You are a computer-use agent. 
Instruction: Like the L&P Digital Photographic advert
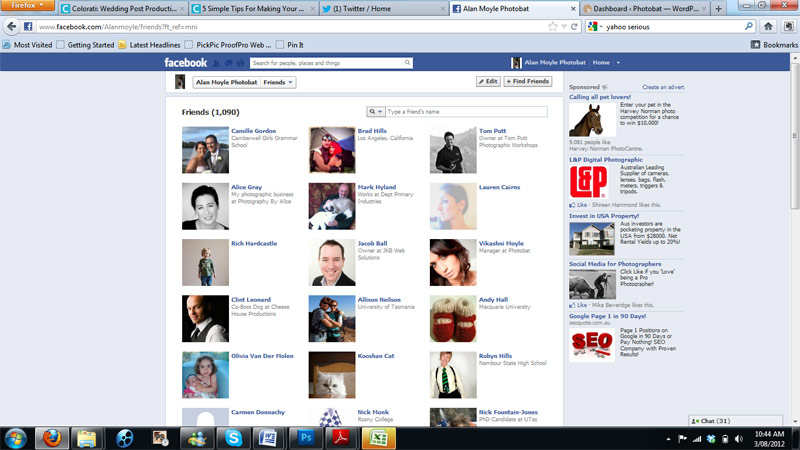coord(579,204)
